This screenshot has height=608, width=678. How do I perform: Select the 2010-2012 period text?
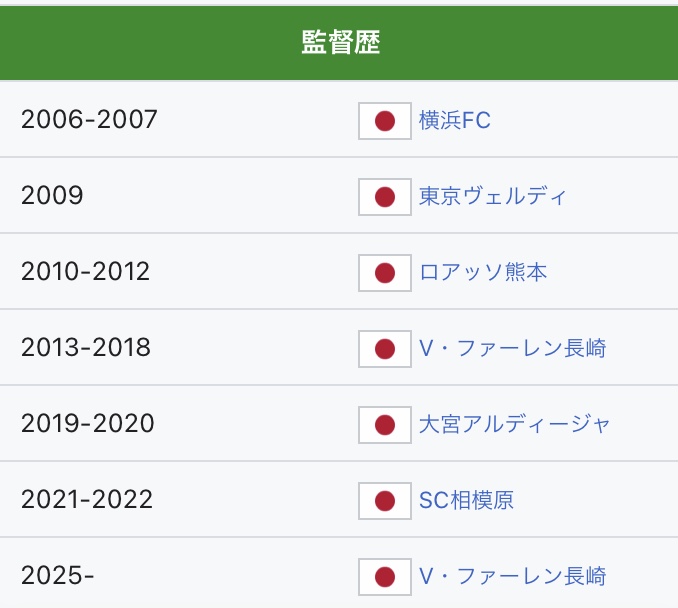pyautogui.click(x=86, y=272)
